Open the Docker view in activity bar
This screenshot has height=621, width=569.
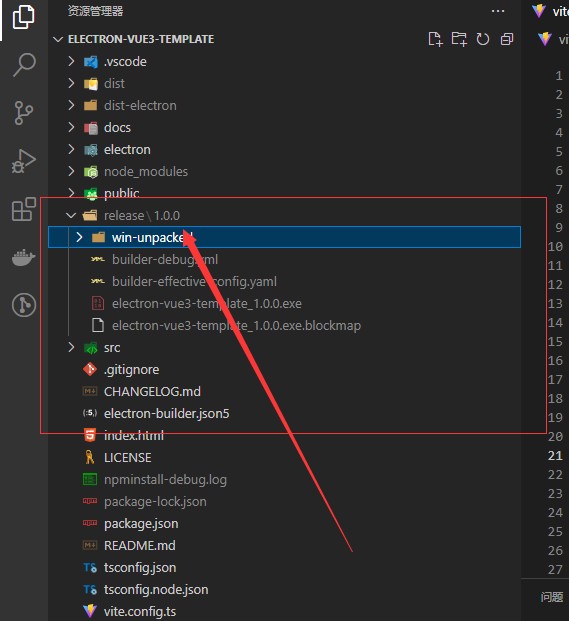click(24, 257)
